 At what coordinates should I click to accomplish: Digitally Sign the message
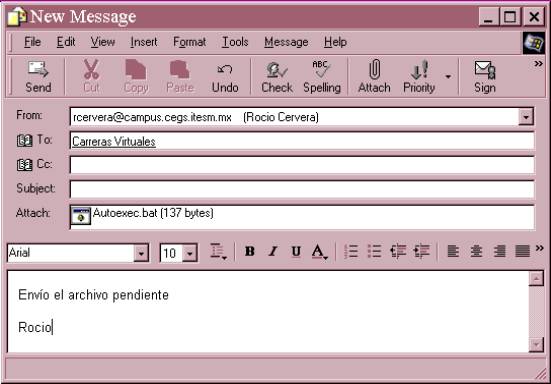click(x=485, y=76)
